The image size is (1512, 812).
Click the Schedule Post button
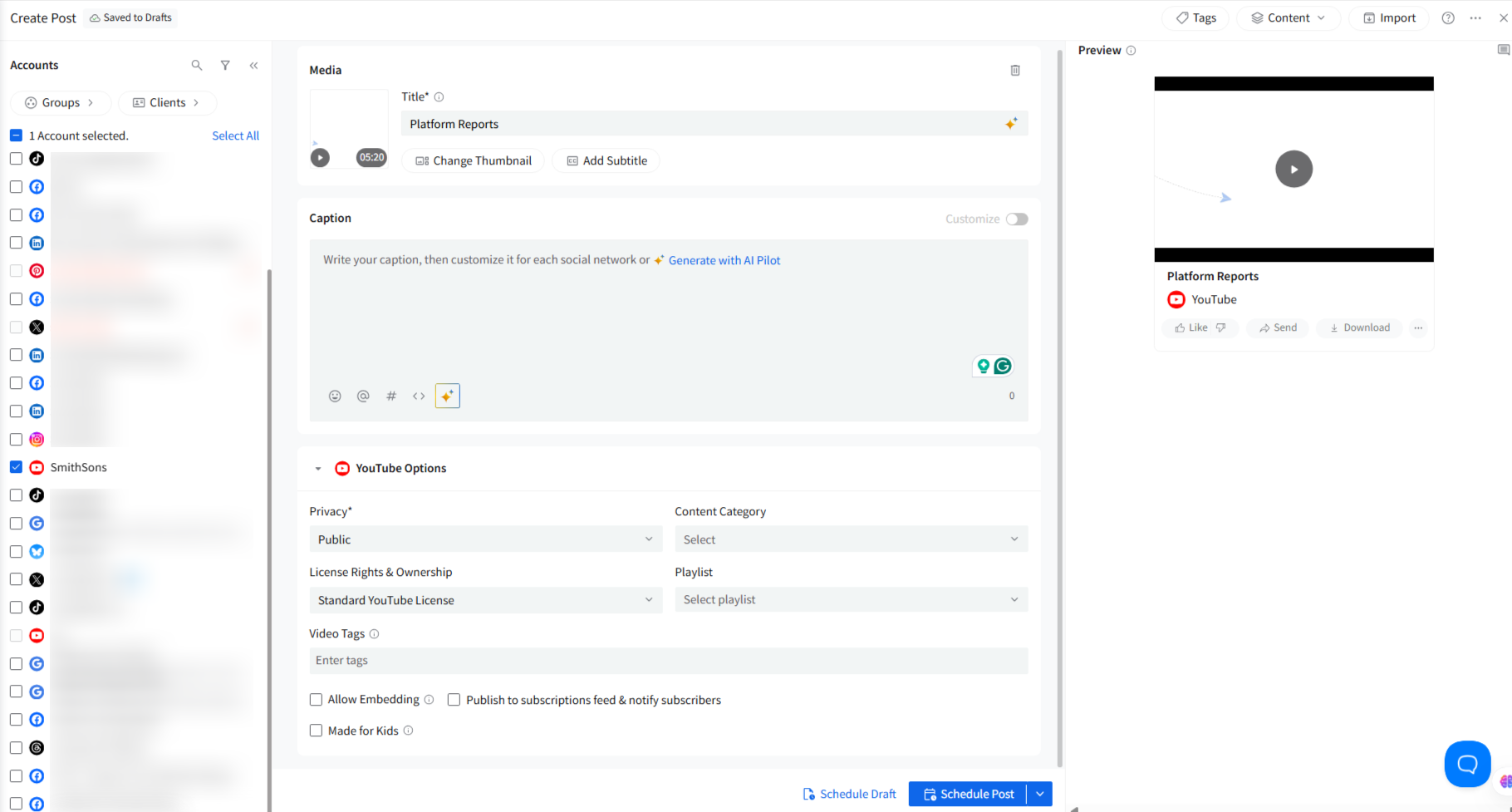click(x=969, y=794)
